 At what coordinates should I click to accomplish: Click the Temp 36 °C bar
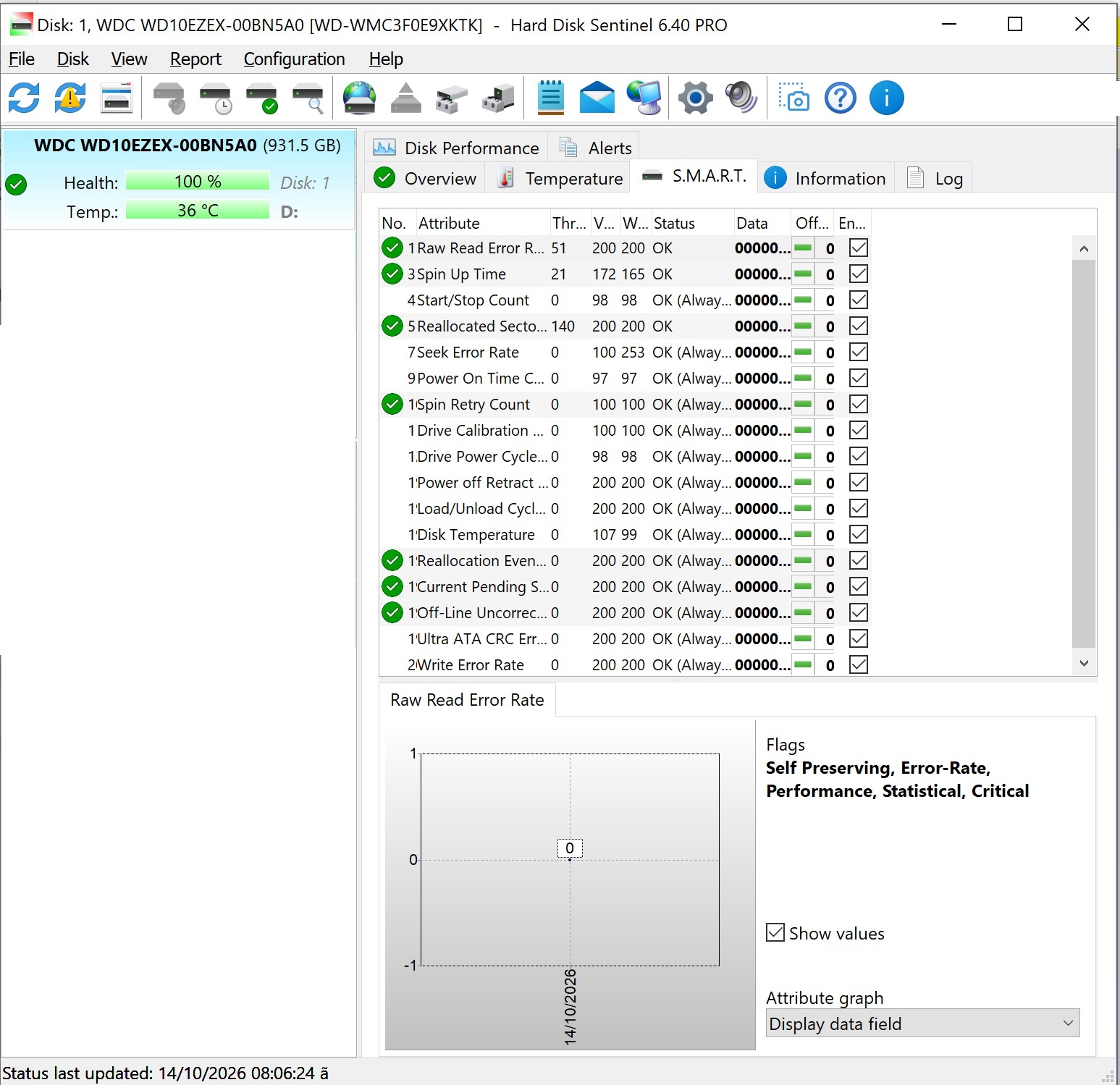[198, 211]
